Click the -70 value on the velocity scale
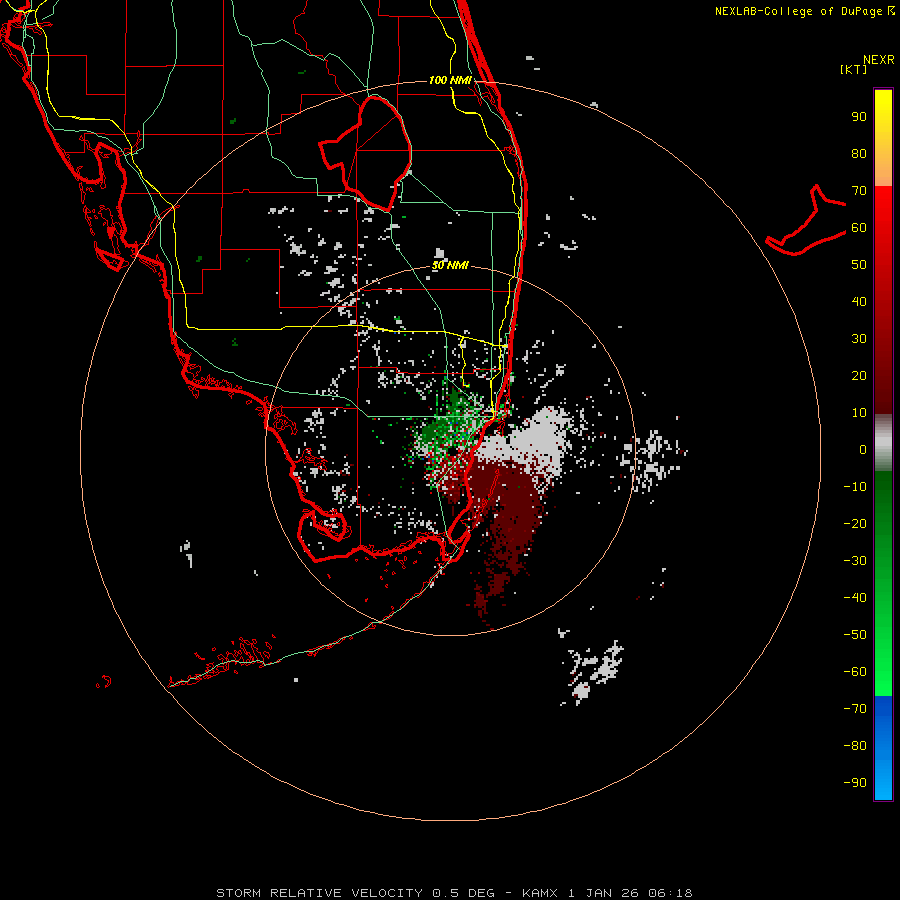Image resolution: width=900 pixels, height=900 pixels. tap(855, 708)
